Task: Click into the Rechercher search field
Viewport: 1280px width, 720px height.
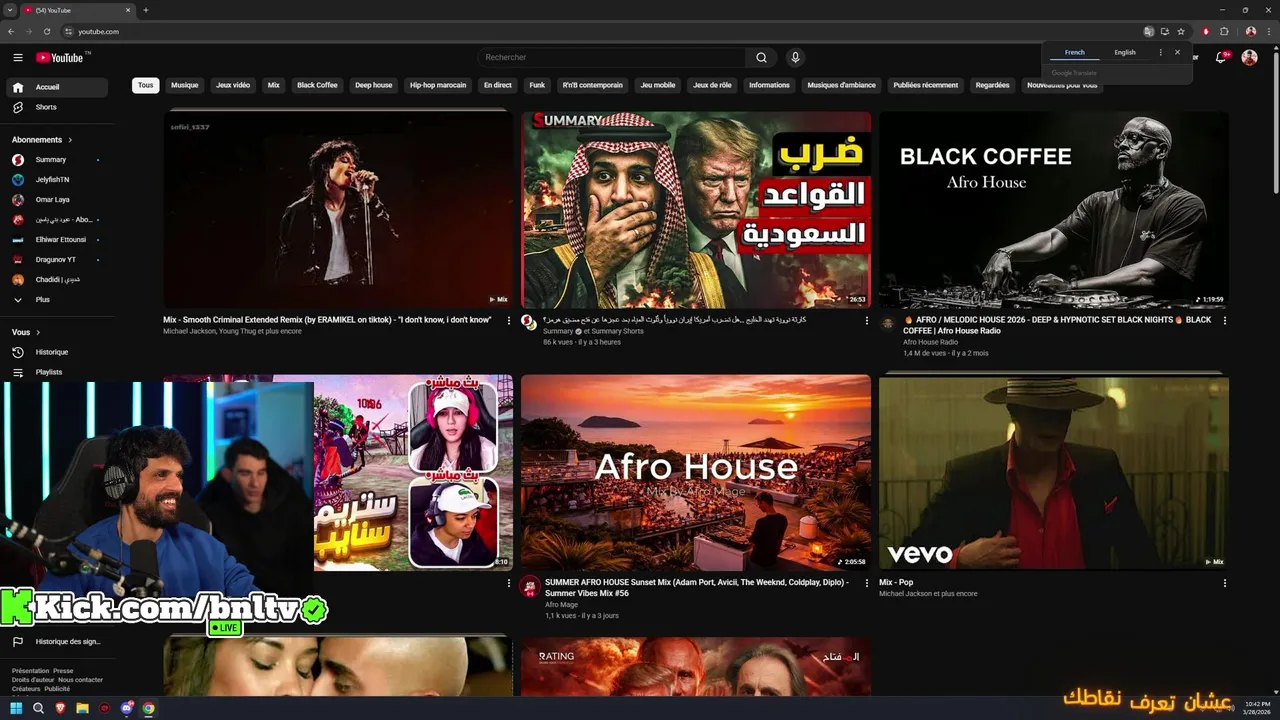Action: click(x=611, y=57)
